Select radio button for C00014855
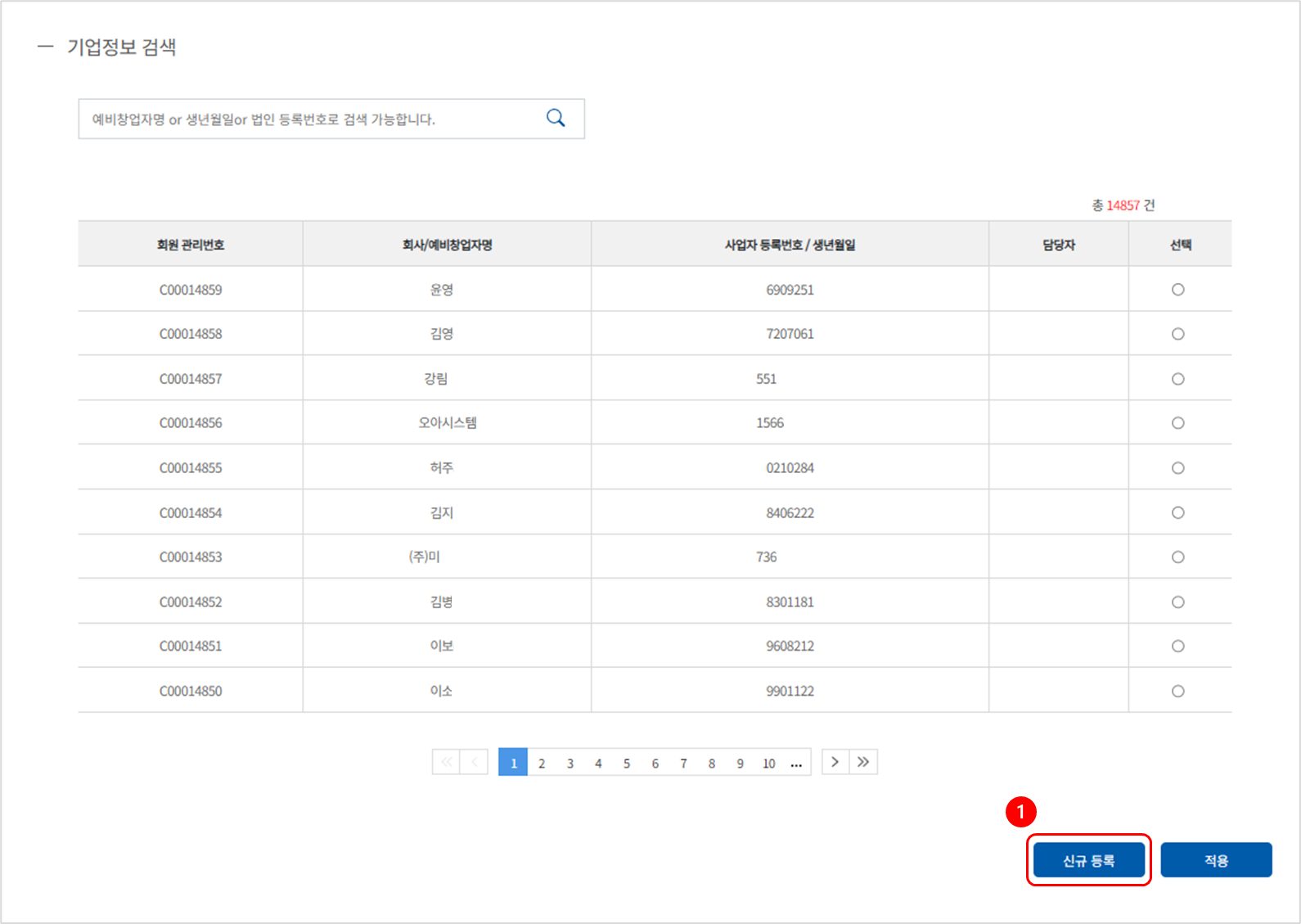This screenshot has width=1301, height=924. pos(1177,468)
